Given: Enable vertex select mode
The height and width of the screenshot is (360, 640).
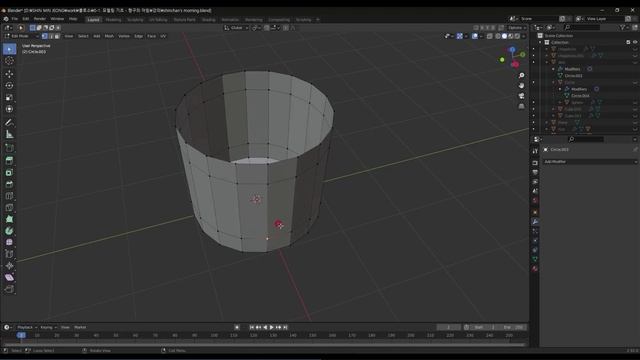Looking at the screenshot, I should click(44, 36).
